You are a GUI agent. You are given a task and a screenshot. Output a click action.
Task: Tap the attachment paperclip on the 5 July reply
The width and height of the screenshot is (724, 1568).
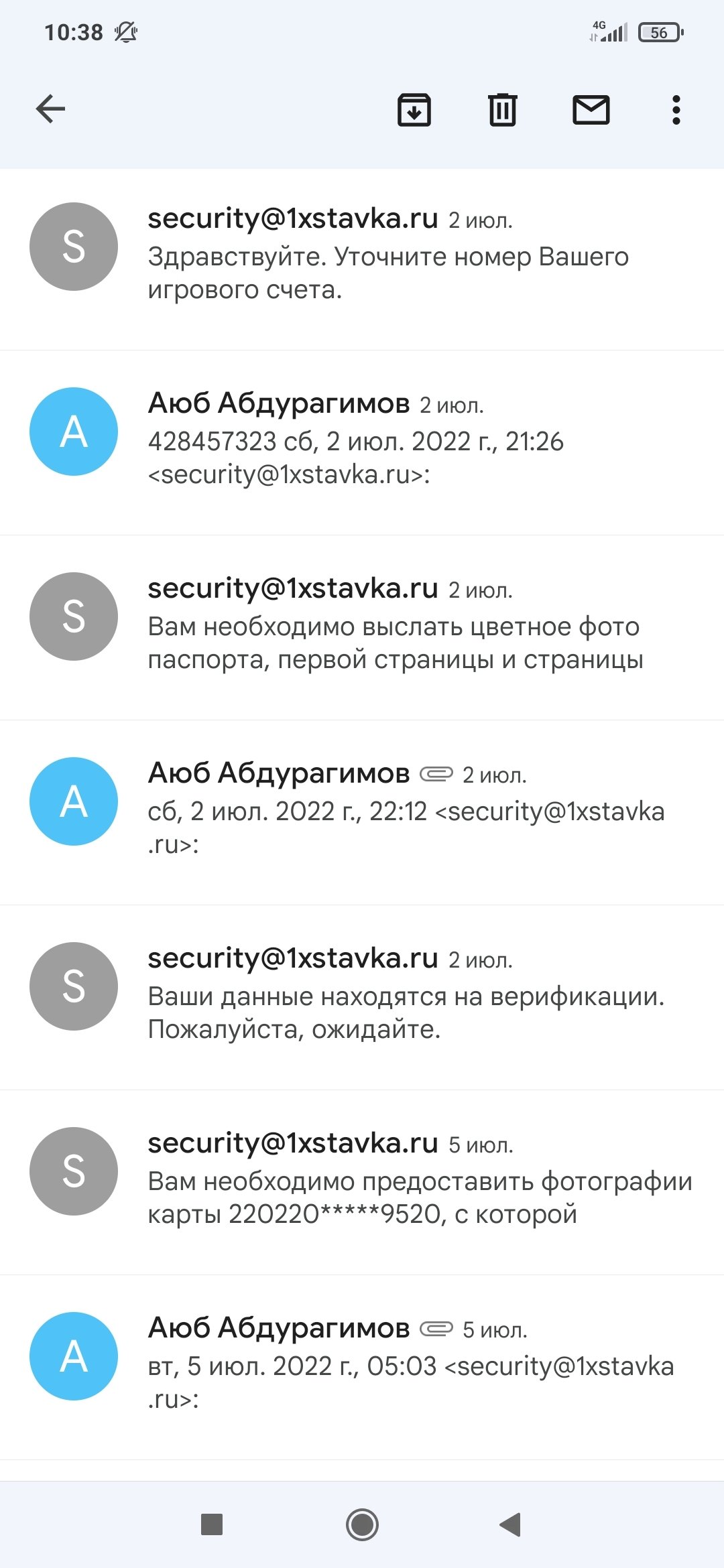coord(436,1328)
